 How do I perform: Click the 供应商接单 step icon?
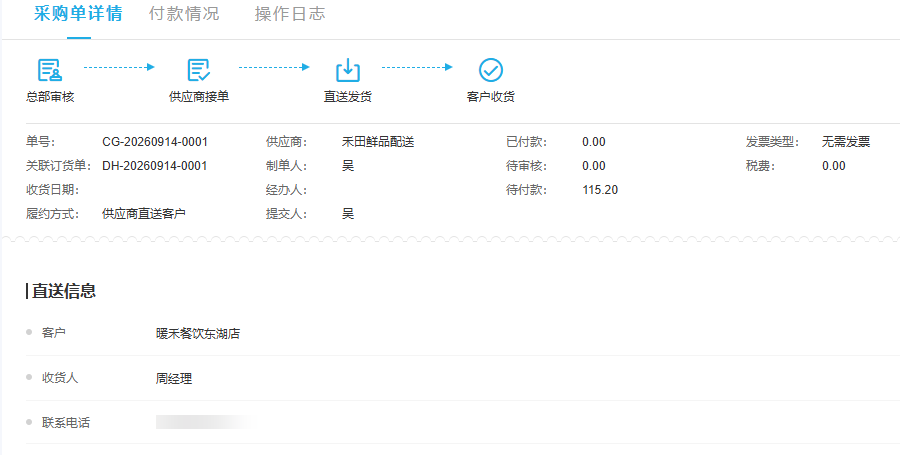tap(199, 70)
